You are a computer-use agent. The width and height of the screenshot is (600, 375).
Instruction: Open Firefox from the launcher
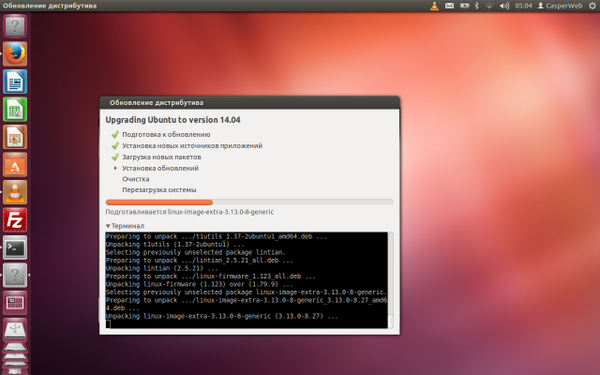pos(15,54)
